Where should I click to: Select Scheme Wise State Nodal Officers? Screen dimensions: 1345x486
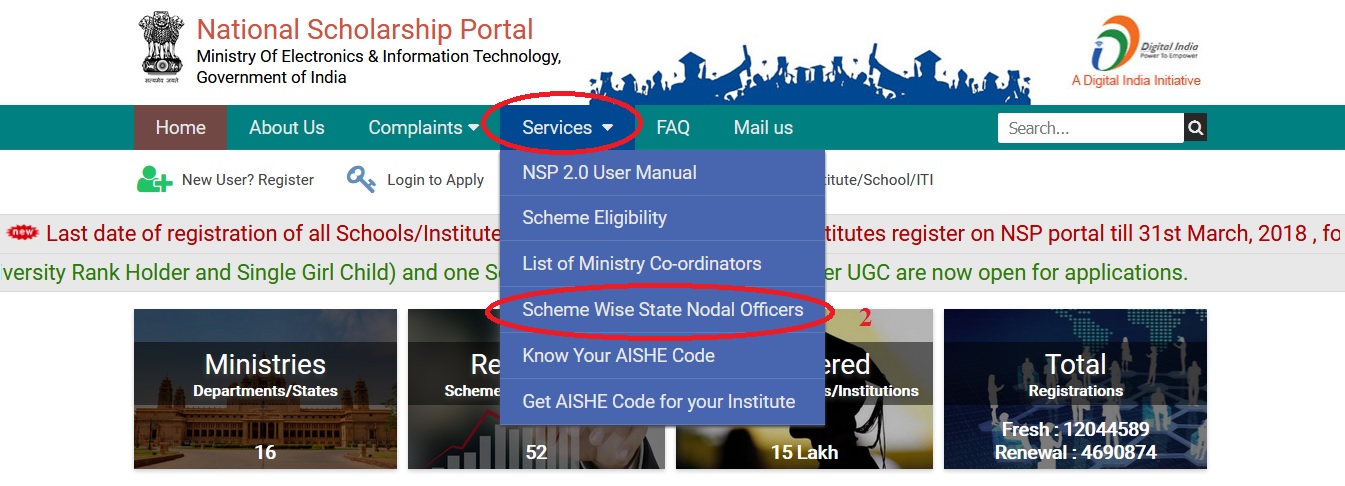[662, 310]
